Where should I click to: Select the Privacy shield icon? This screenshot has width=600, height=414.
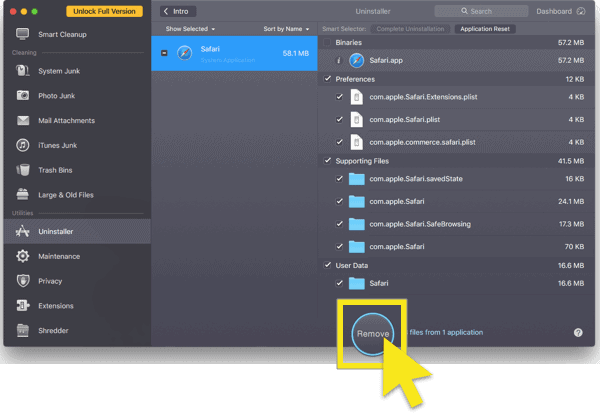click(x=23, y=281)
